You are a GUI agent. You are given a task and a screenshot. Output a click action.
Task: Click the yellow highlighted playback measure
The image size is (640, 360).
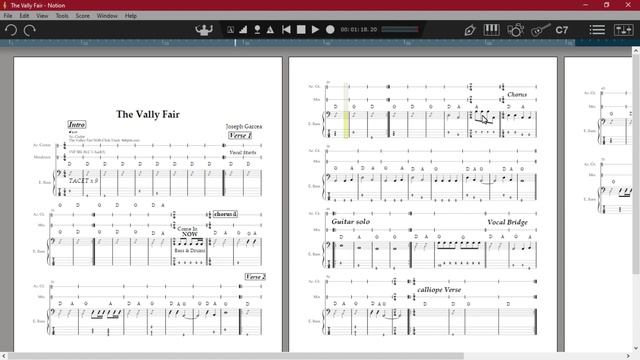coord(346,111)
